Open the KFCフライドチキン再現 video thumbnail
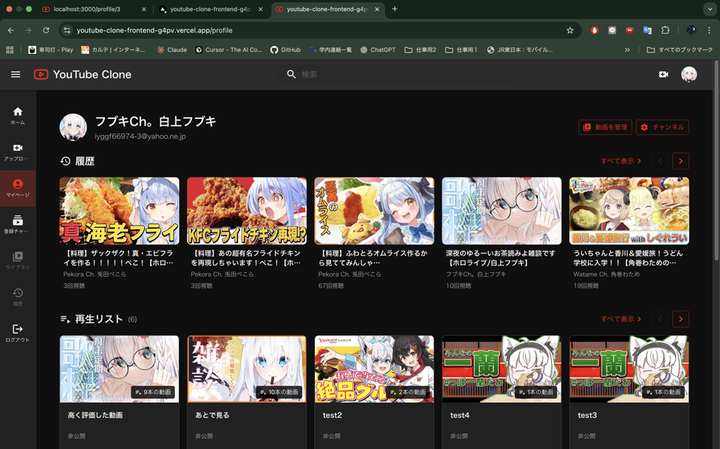This screenshot has height=449, width=720. [x=247, y=211]
